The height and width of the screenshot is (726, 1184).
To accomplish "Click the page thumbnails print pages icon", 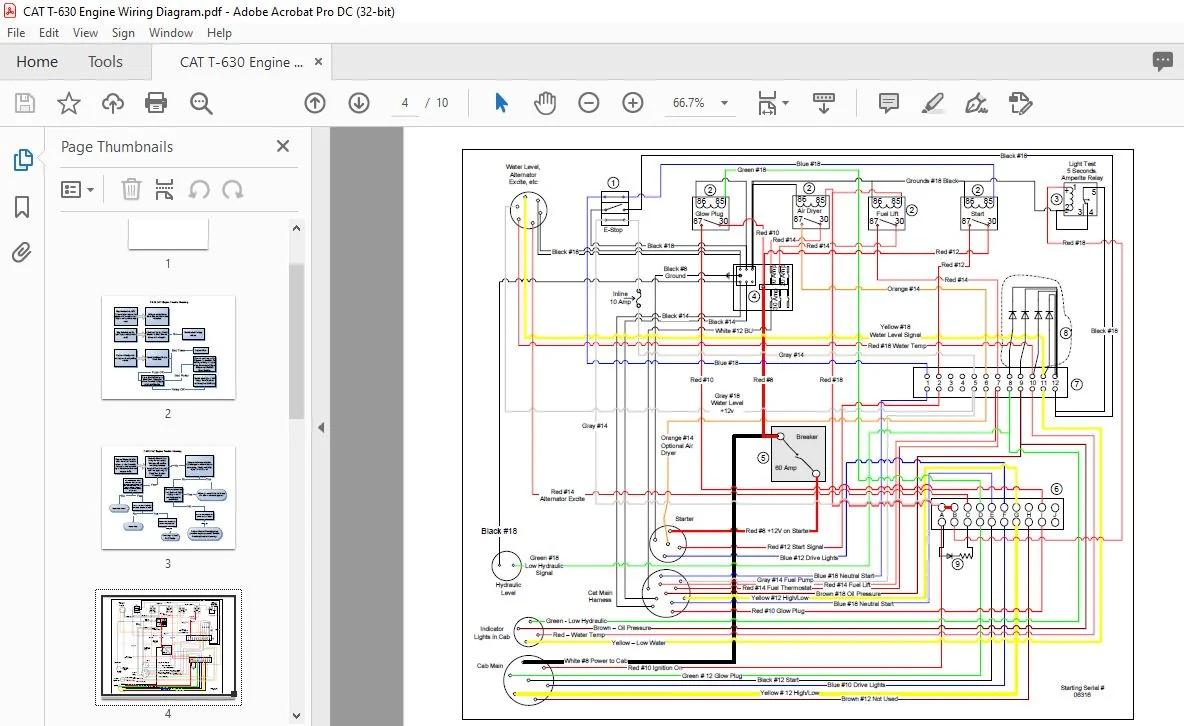I will [x=164, y=189].
